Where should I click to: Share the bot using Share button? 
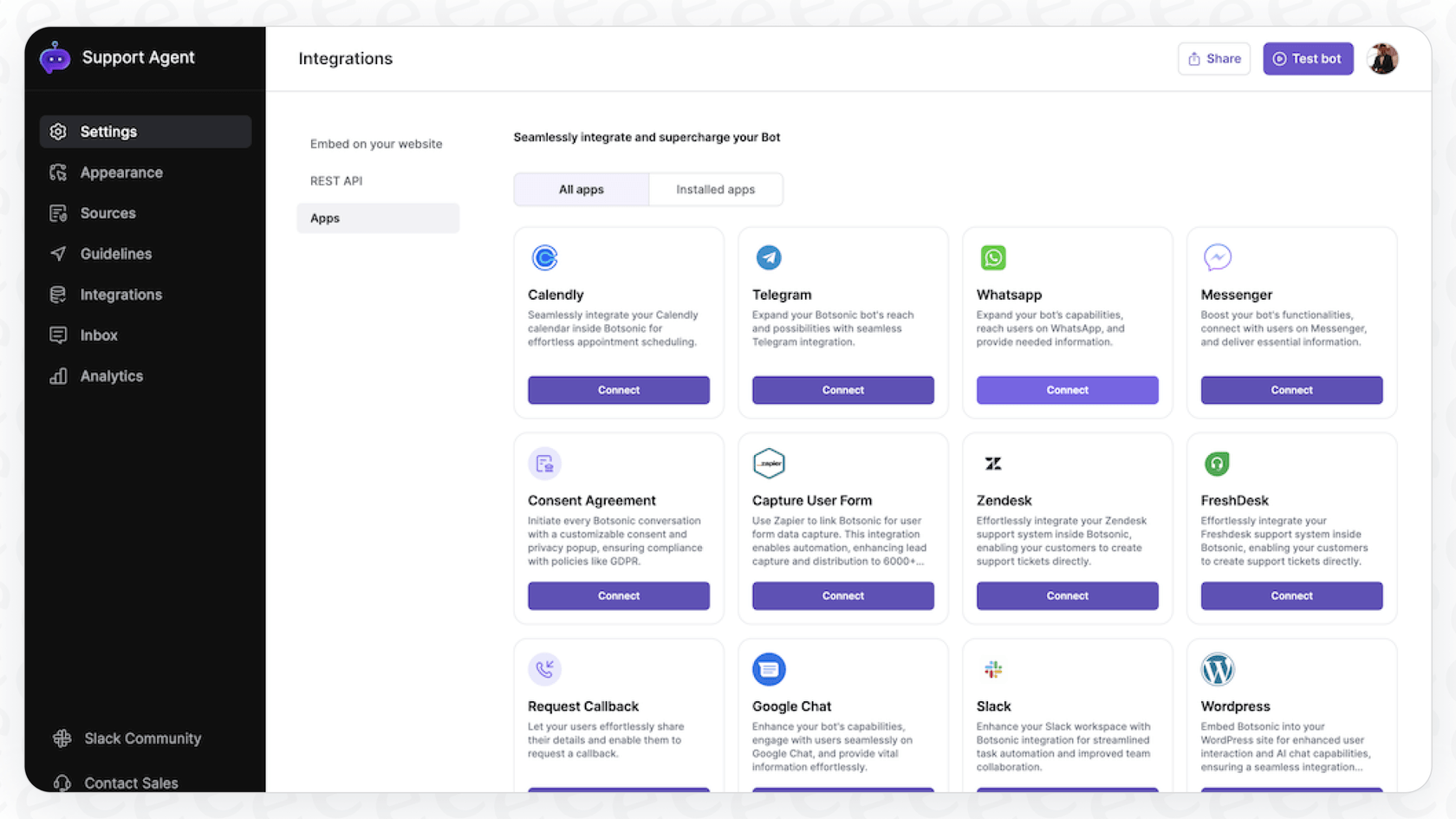[x=1213, y=59]
